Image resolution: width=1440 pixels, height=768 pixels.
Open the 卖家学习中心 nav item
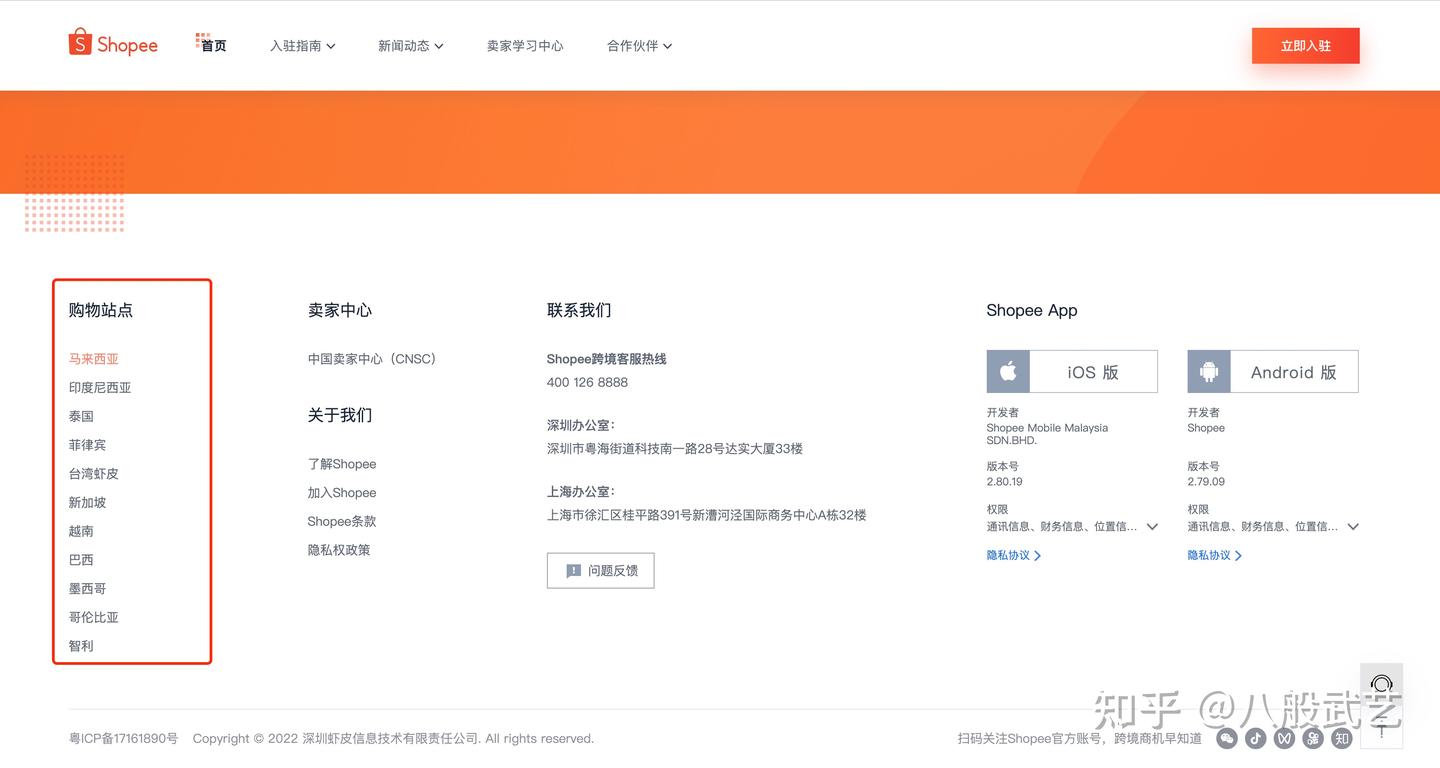point(525,46)
